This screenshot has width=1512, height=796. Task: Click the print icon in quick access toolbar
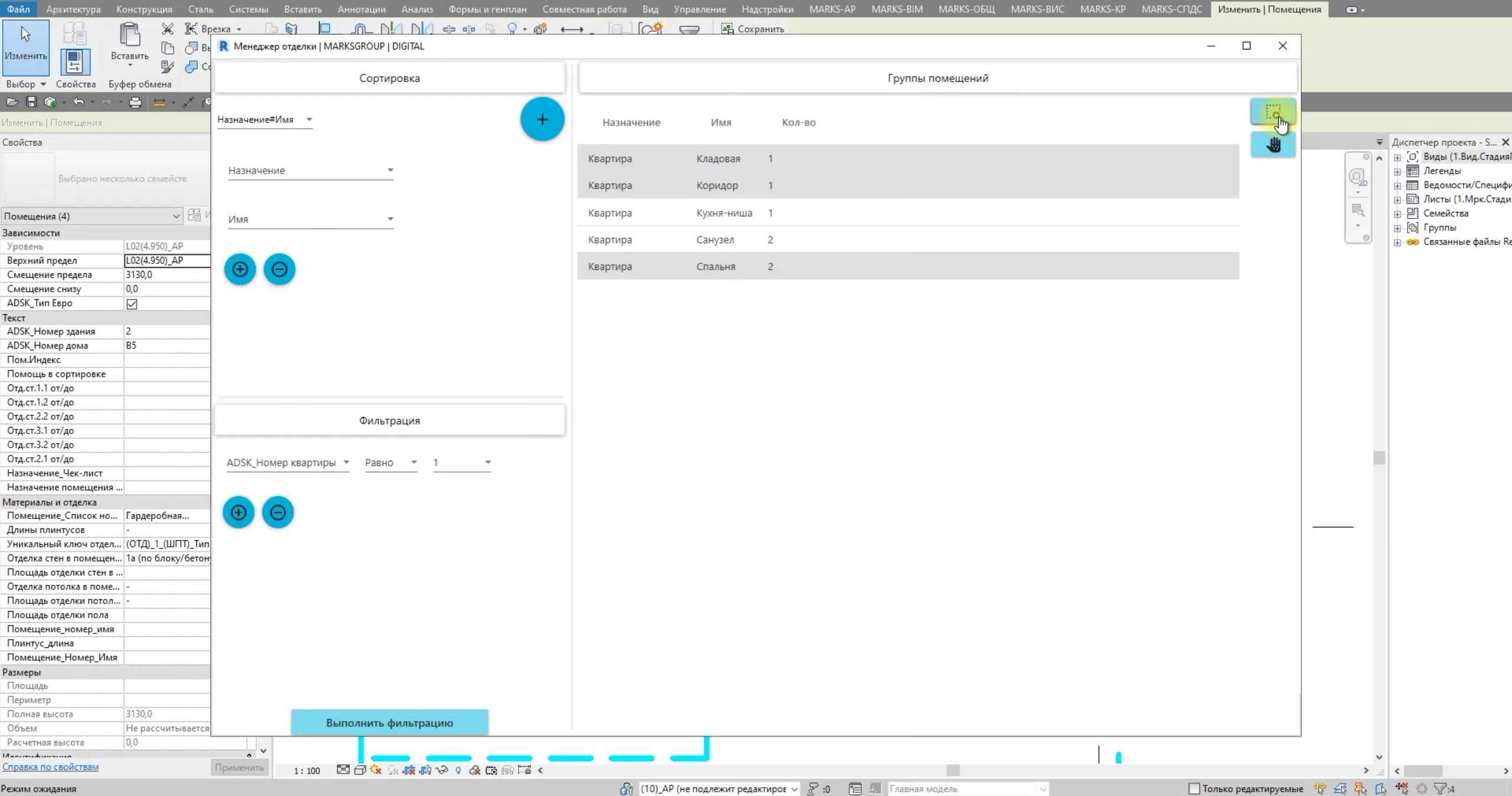pos(135,103)
